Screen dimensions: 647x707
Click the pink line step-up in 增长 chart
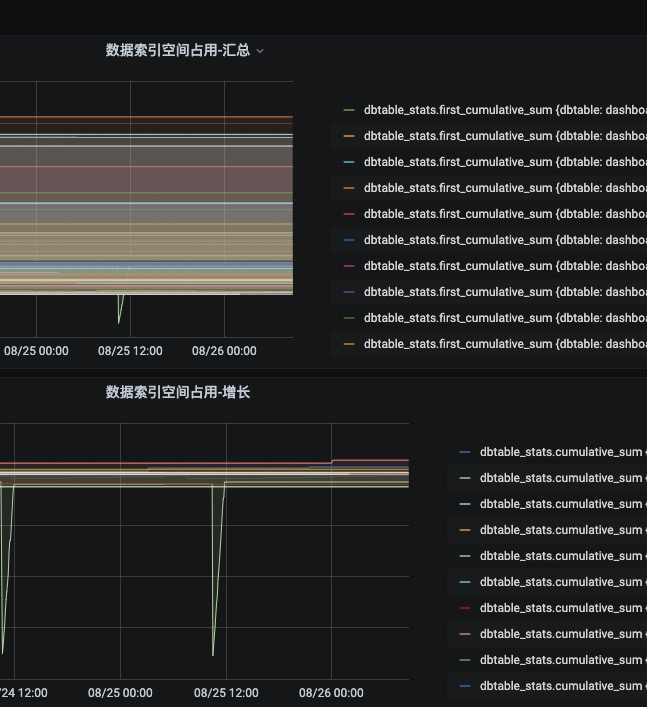click(332, 462)
